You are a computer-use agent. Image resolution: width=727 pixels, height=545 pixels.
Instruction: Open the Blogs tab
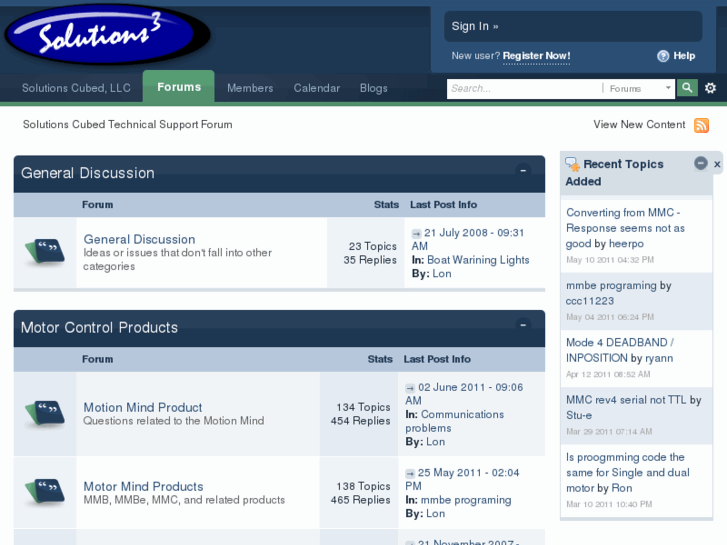[x=374, y=88]
